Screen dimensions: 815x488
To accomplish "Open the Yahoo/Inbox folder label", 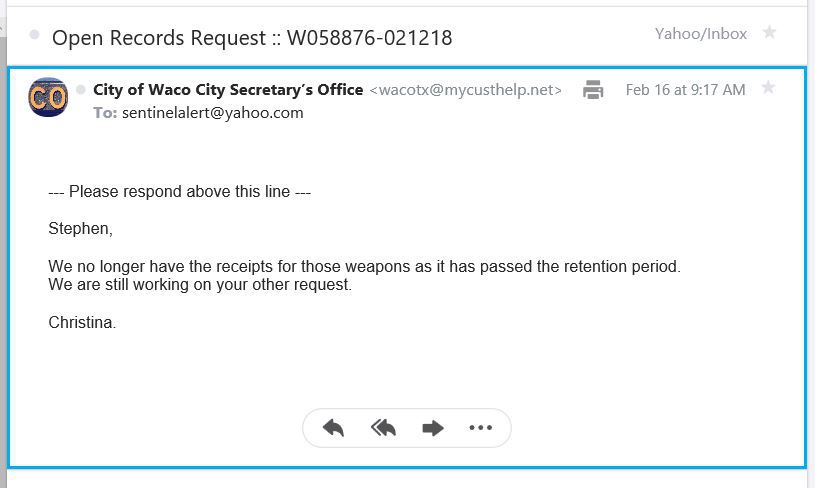I will [x=701, y=34].
